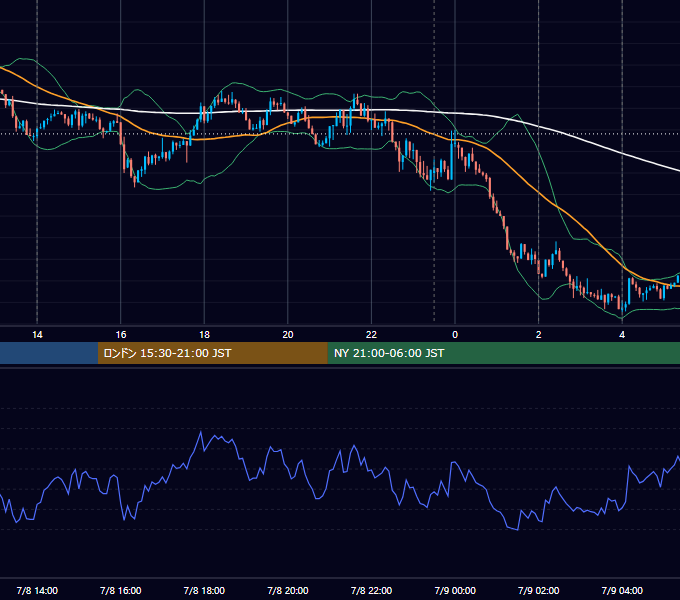
Task: Click the 7/9 04:00 indicator axis label
Action: coord(622,591)
